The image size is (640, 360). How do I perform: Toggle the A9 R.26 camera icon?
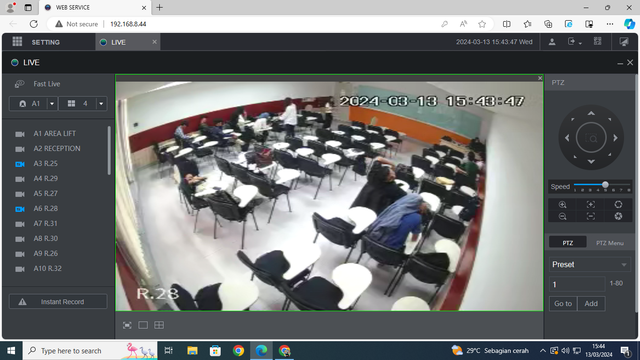click(20, 254)
